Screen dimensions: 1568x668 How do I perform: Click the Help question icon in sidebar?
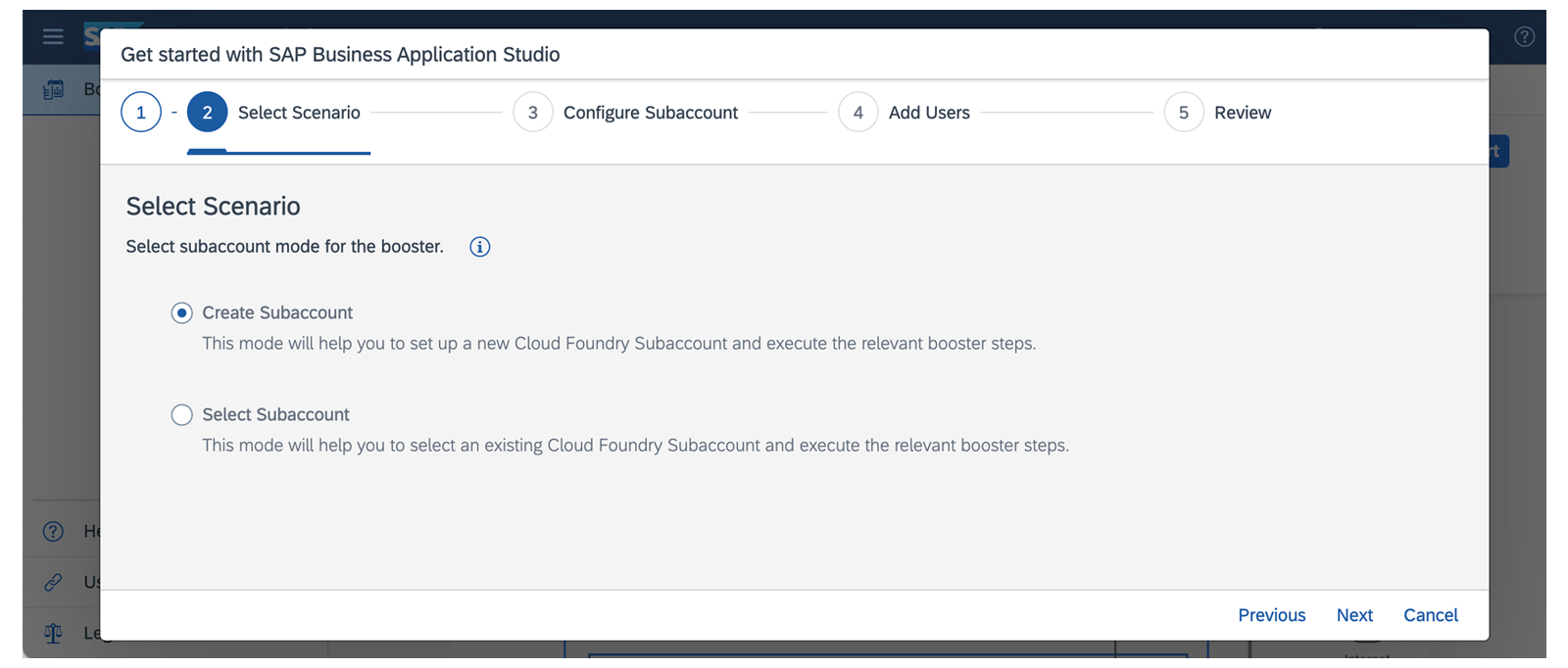pos(53,531)
